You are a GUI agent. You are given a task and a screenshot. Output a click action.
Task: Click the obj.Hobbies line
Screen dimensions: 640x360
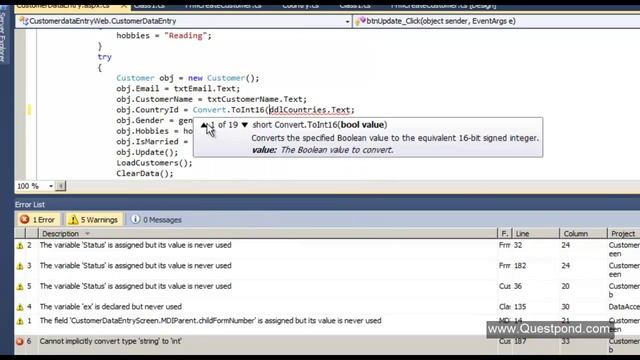154,131
